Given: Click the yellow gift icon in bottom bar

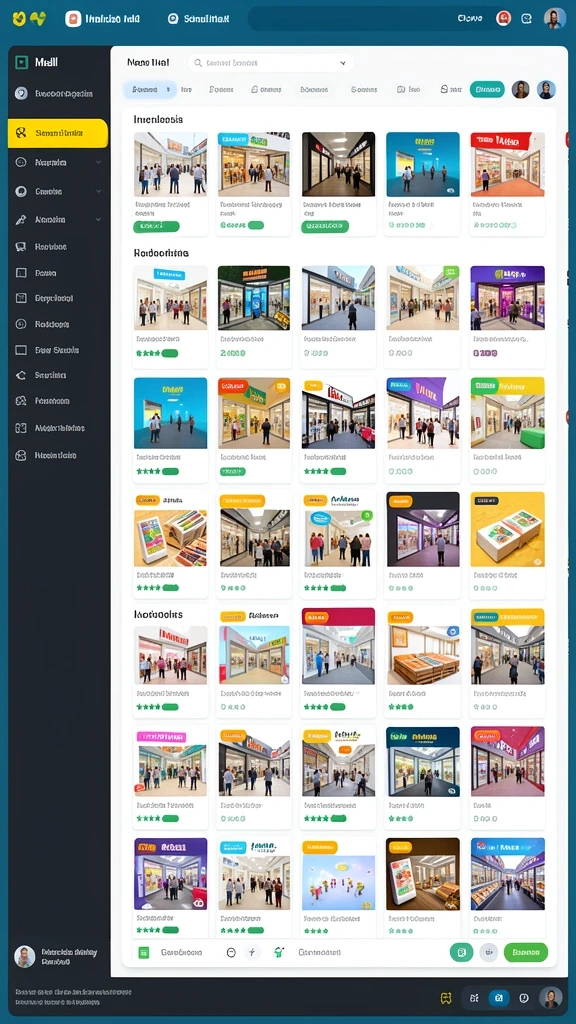Looking at the screenshot, I should point(447,998).
